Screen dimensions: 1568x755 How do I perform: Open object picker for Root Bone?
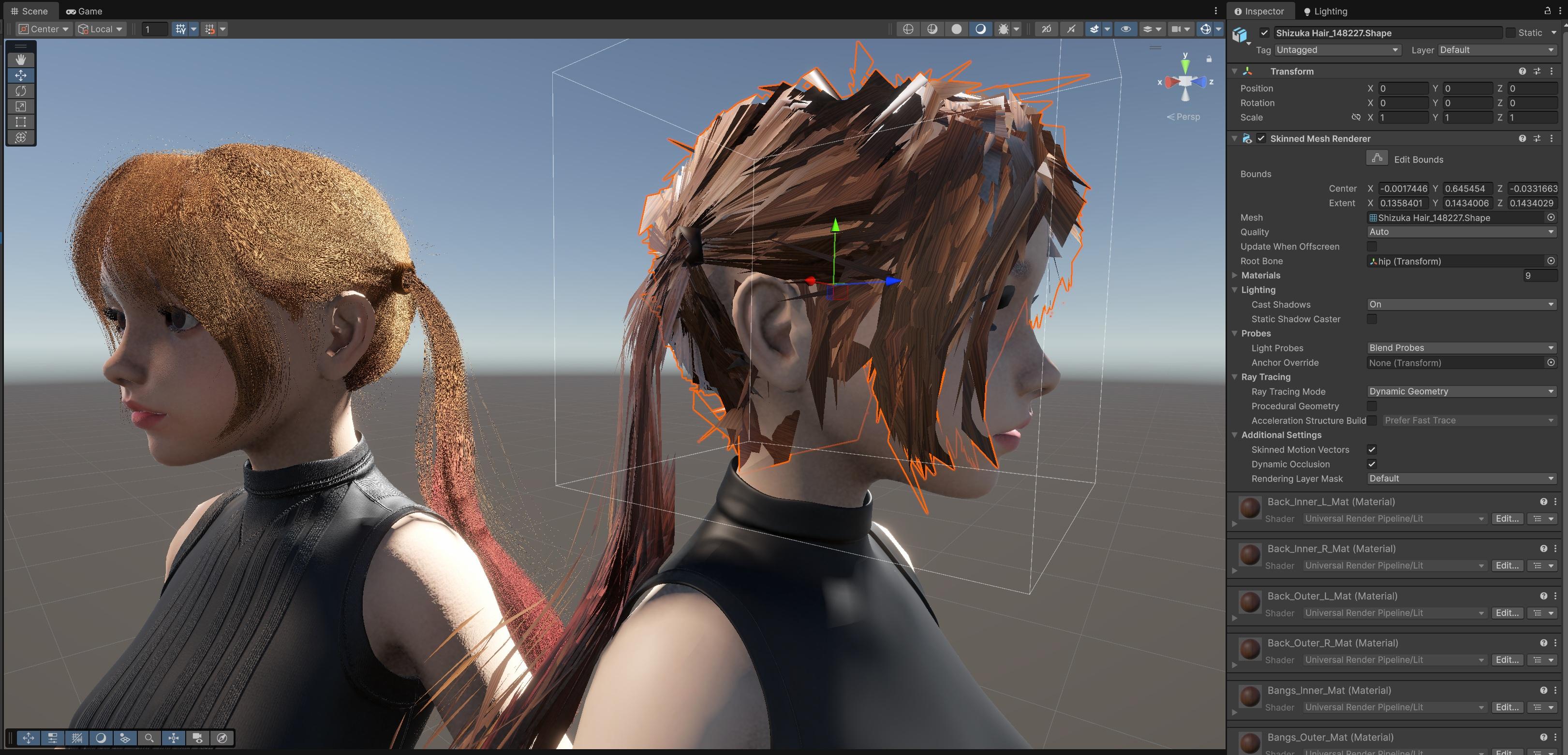pos(1551,261)
